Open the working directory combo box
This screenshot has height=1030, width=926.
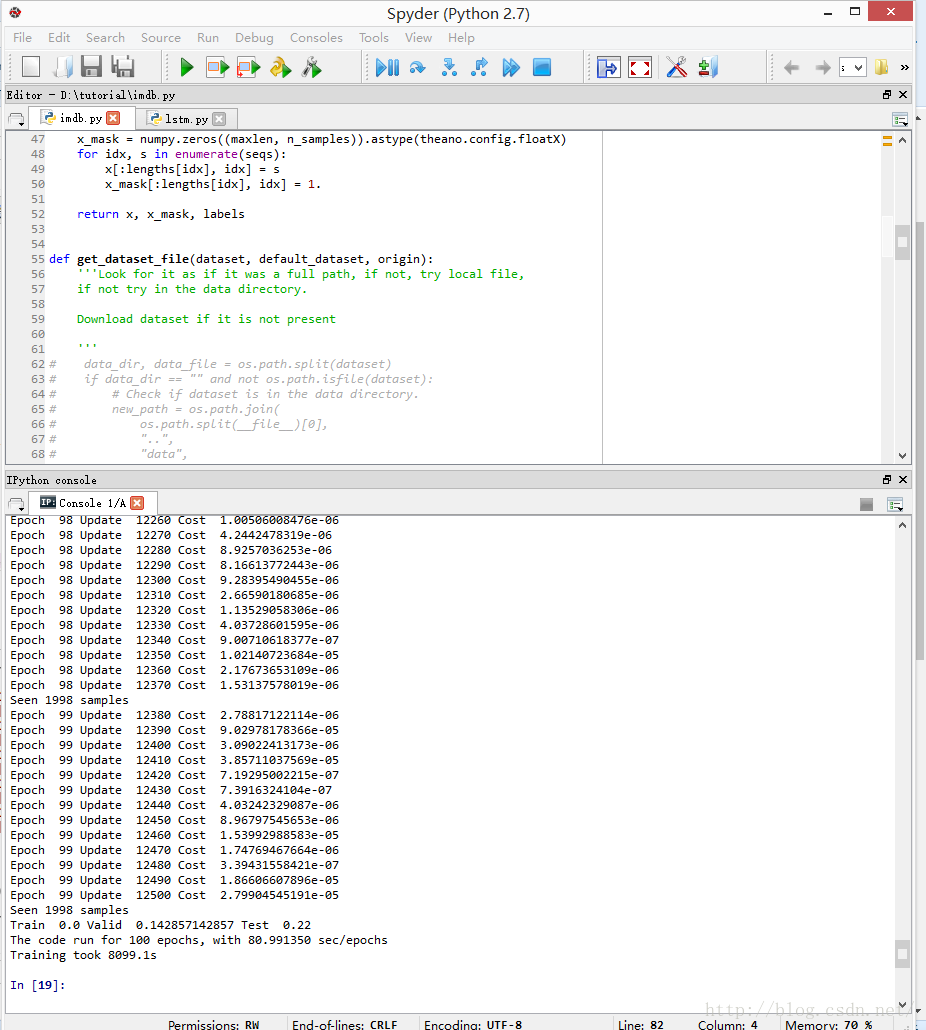tap(852, 67)
